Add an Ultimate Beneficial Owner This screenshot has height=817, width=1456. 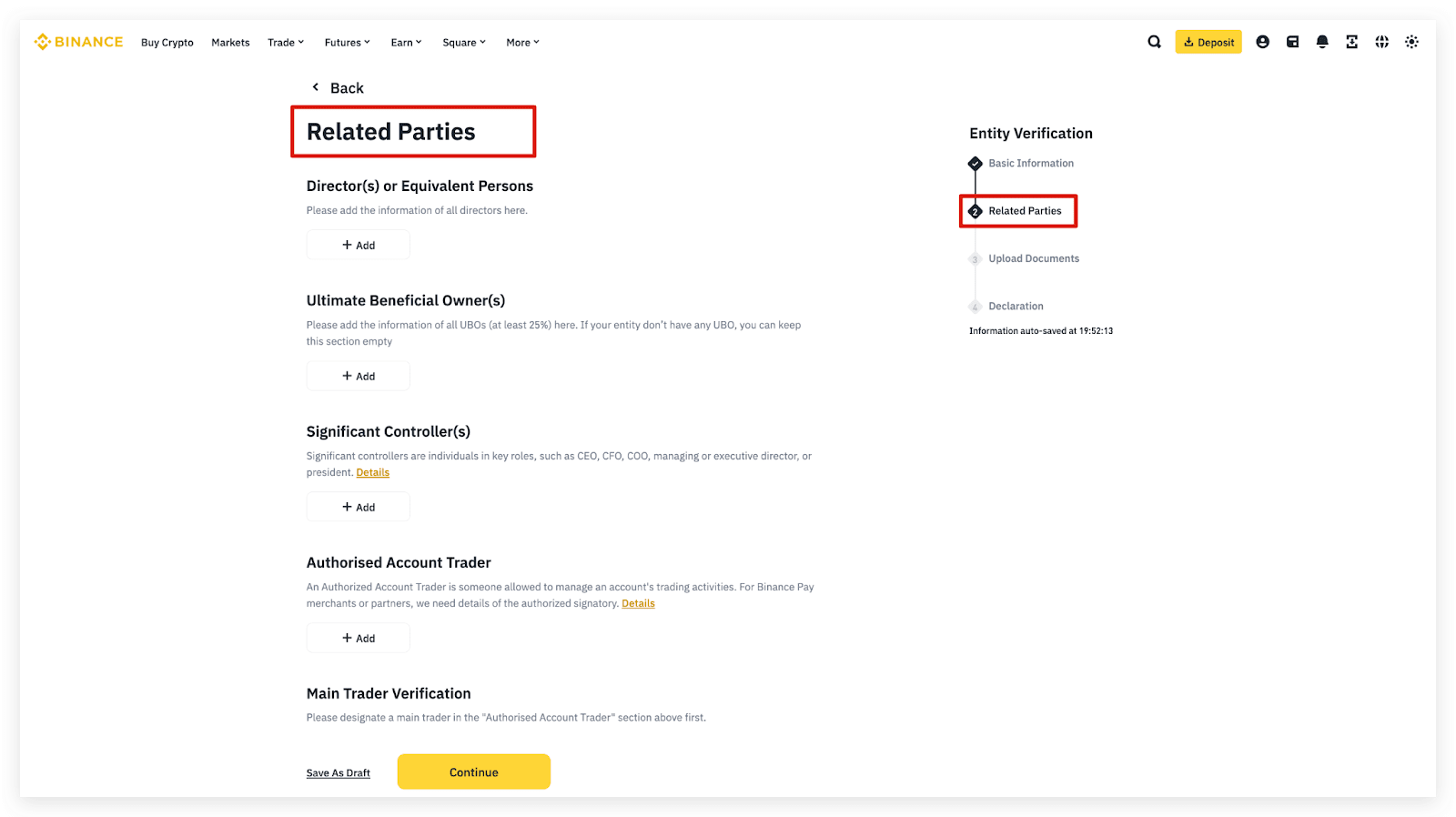coord(359,376)
